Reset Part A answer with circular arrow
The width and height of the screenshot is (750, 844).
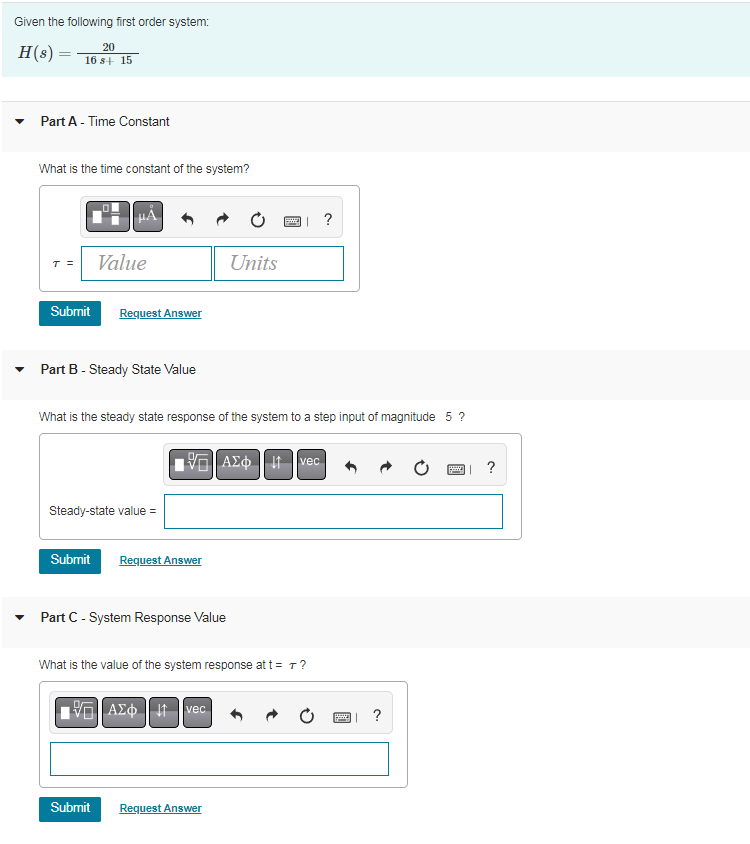tap(258, 220)
